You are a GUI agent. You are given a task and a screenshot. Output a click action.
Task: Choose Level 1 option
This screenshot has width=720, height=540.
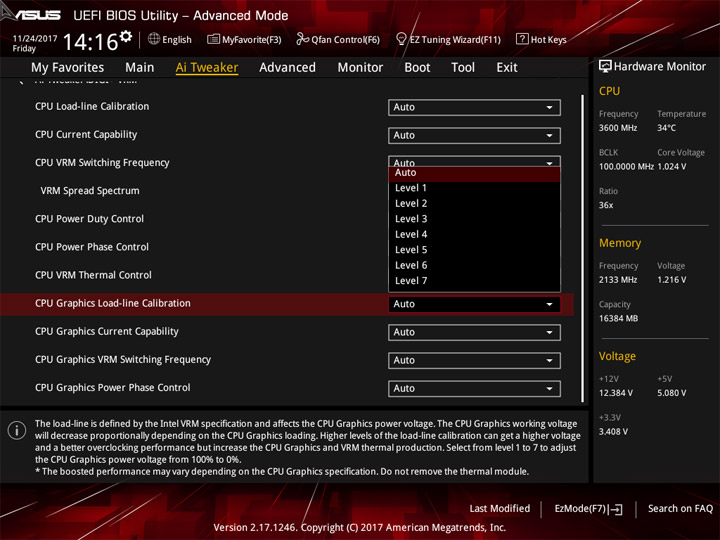coord(474,188)
